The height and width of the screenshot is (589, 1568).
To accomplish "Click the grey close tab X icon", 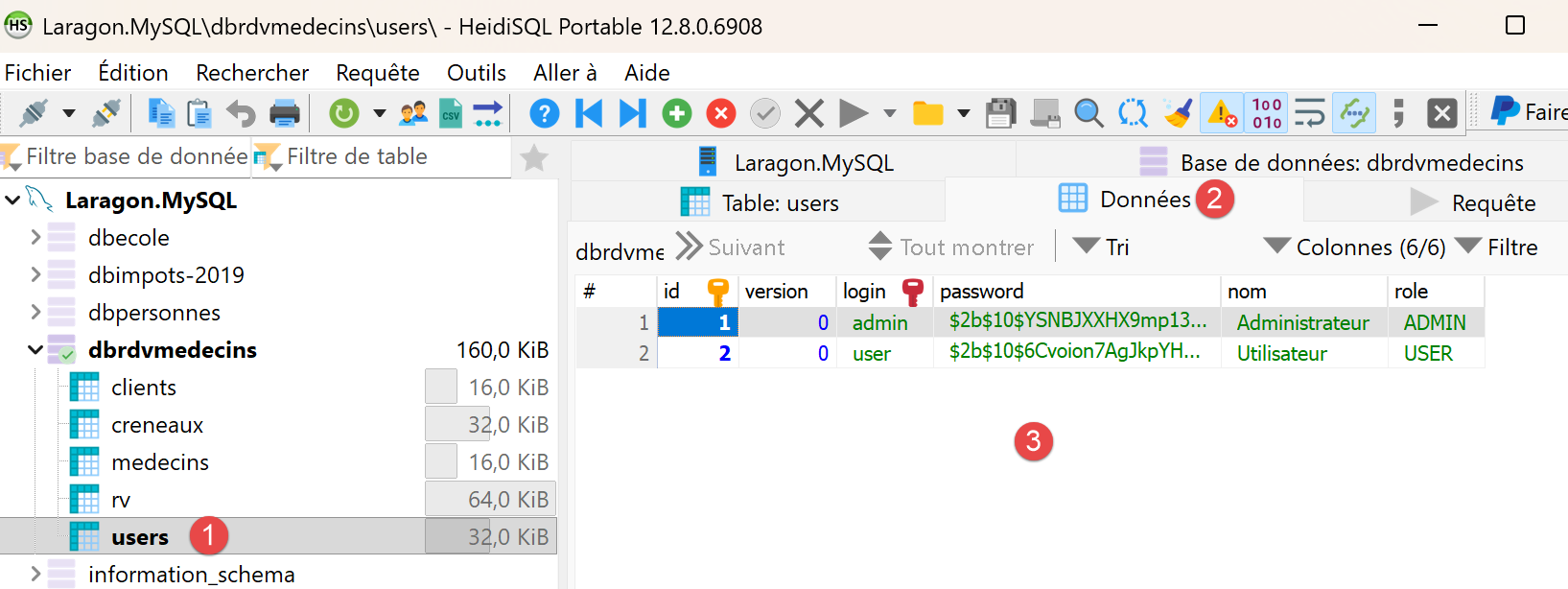I will tap(1442, 113).
